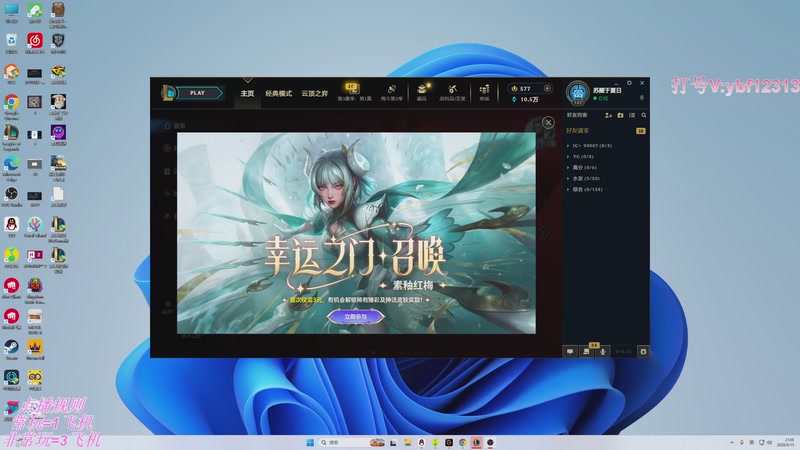Toggle the voice microphone at bottom bar

pos(603,352)
